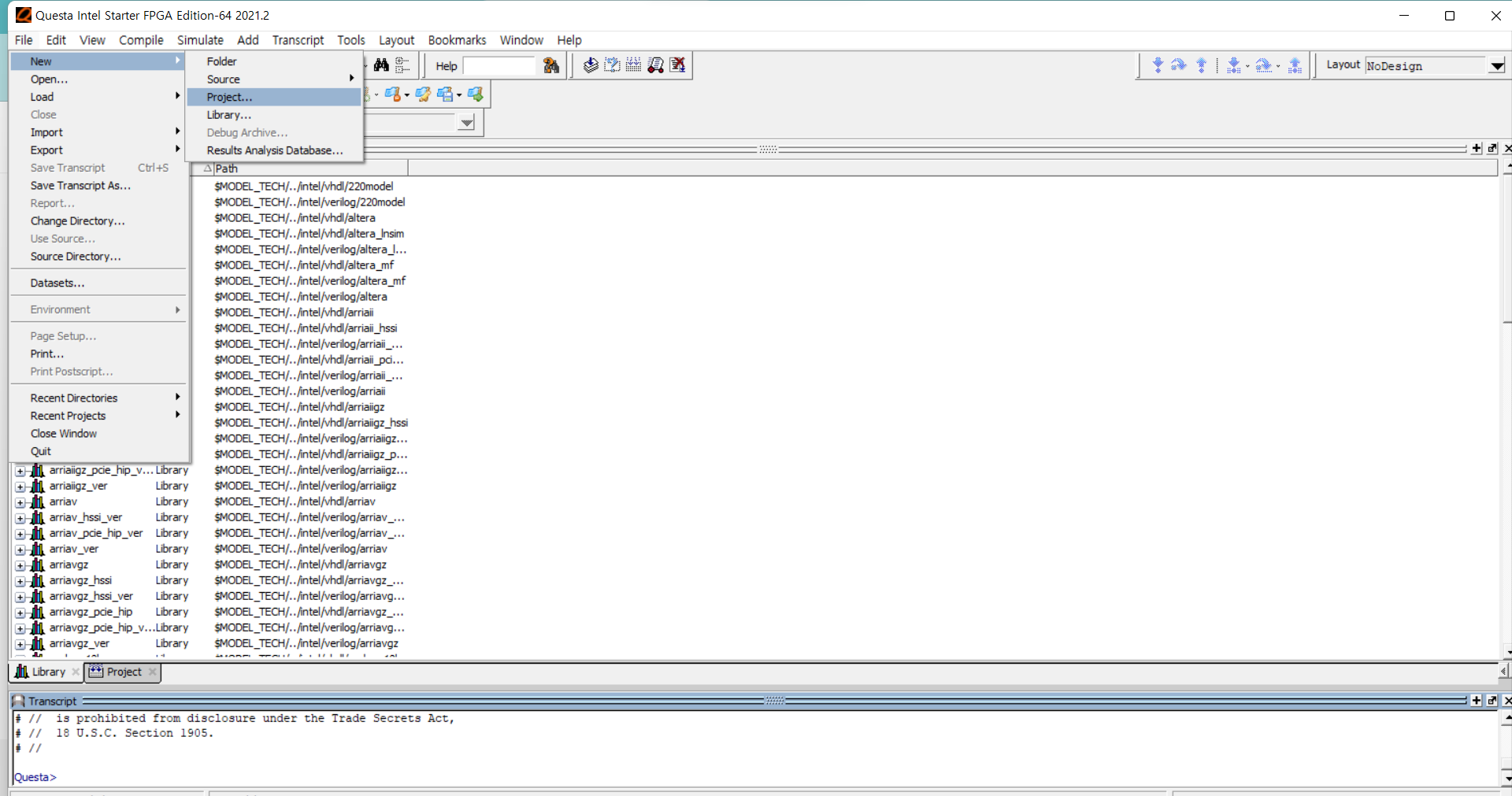
Task: Click the dotted-grid with down arrows icon
Action: (633, 65)
